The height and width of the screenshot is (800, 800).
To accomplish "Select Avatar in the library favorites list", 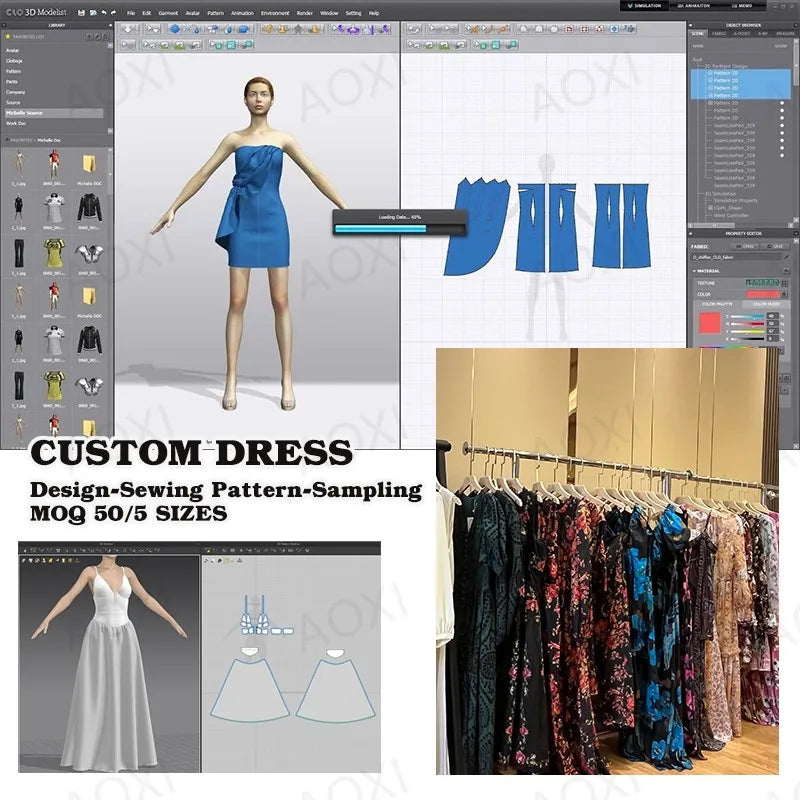I will click(x=13, y=51).
